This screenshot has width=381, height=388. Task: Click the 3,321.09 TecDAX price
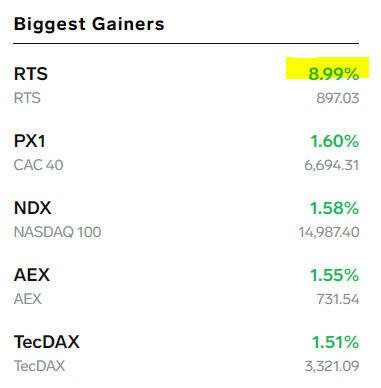[332, 366]
